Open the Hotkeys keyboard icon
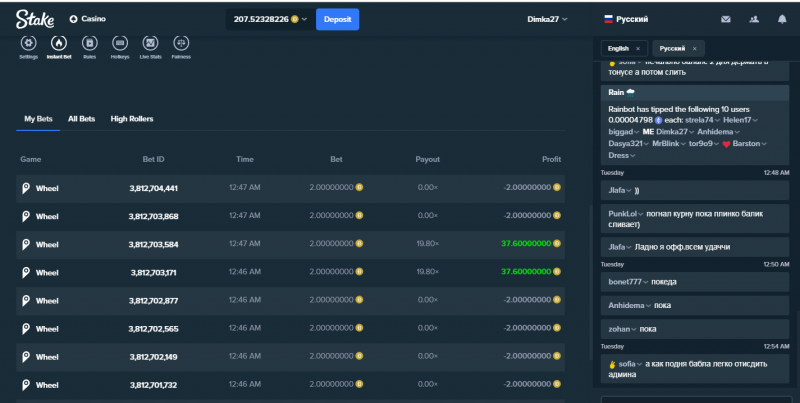The width and height of the screenshot is (800, 403). 120,43
